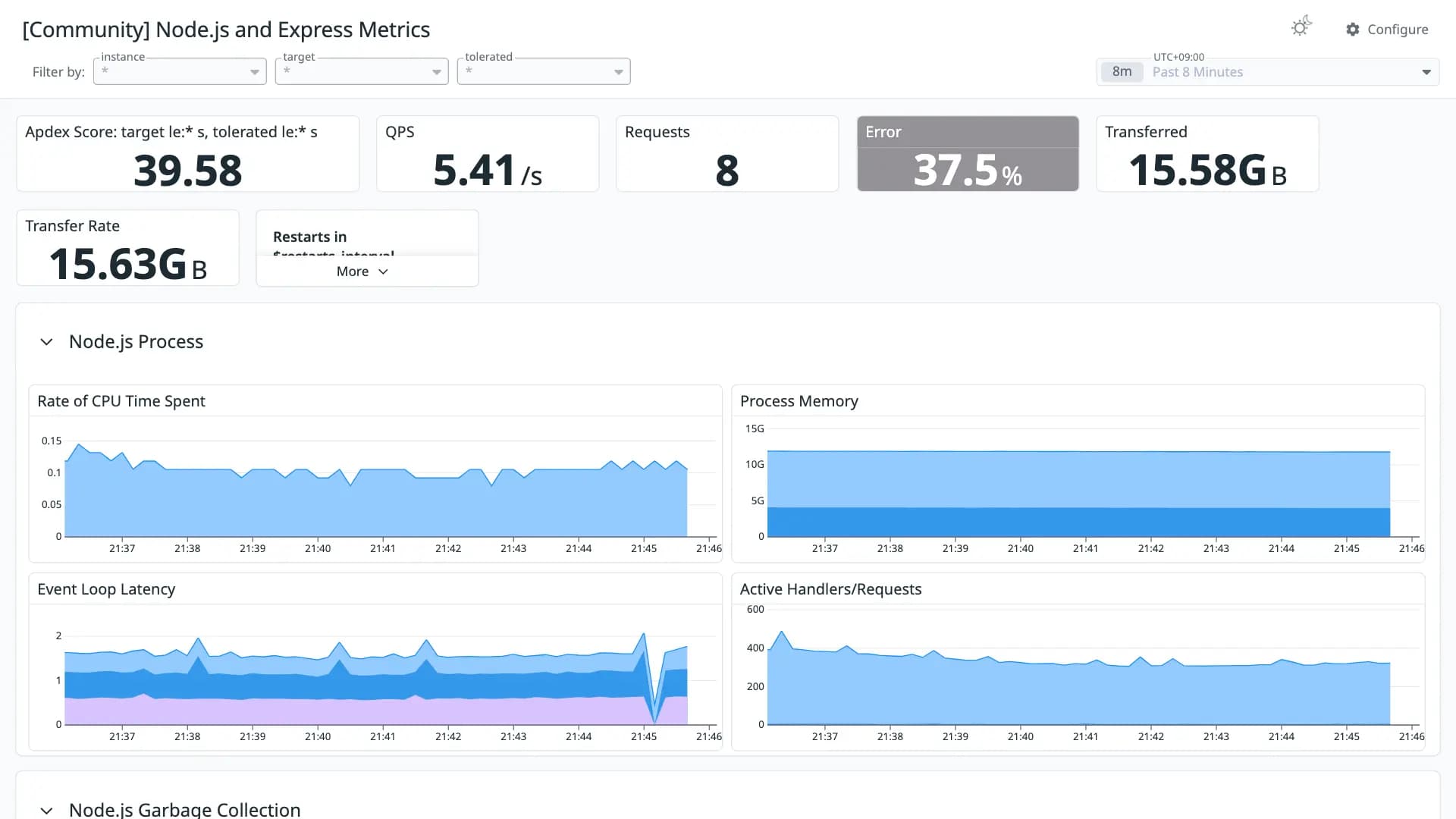
Task: Toggle the dark/light theme icon
Action: point(1301,27)
